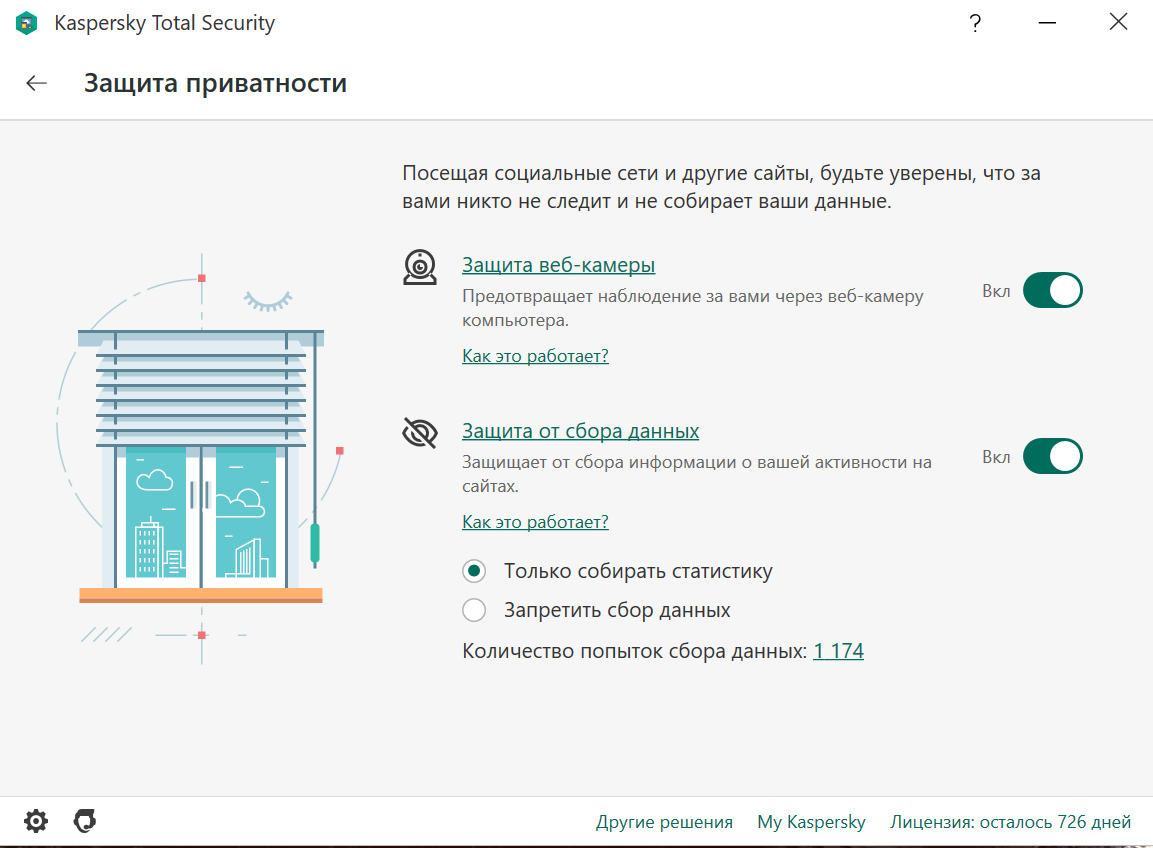Open the support agent icon in footer
The width and height of the screenshot is (1153, 848).
[x=85, y=821]
